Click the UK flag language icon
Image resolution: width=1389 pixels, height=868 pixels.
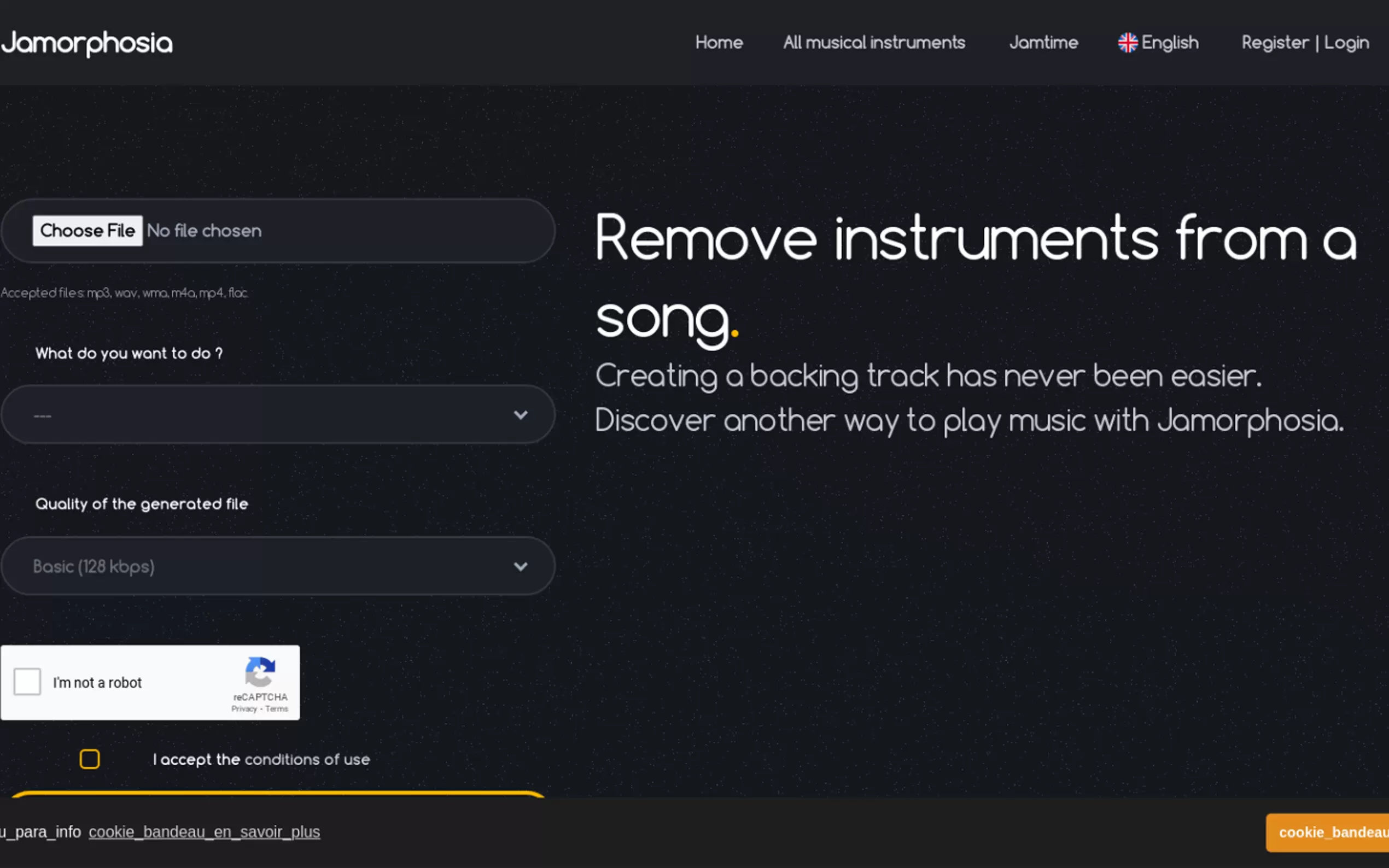pyautogui.click(x=1127, y=43)
